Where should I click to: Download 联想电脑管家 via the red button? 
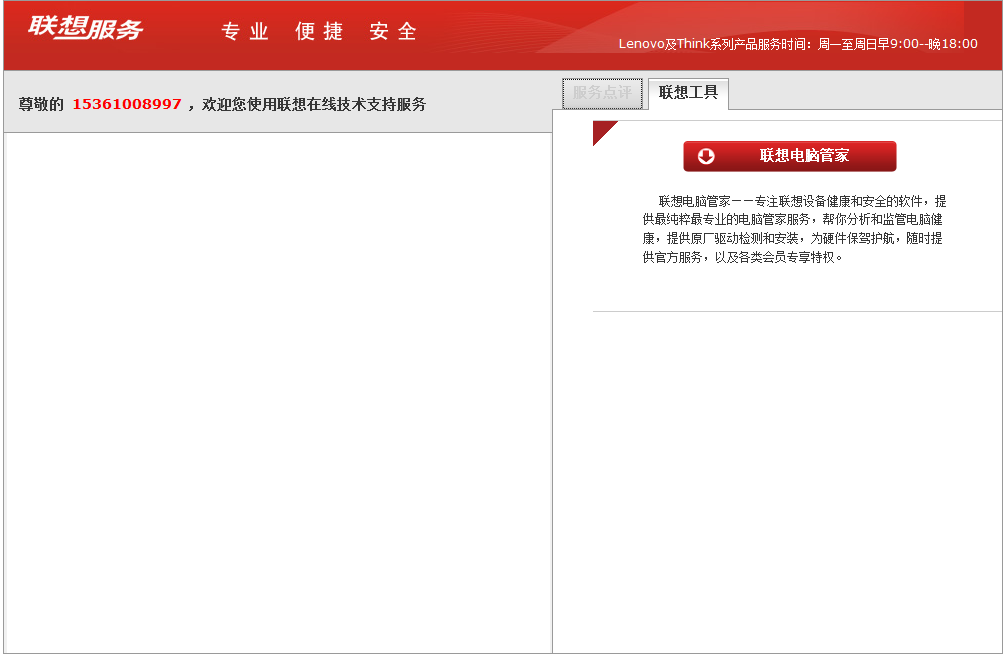pyautogui.click(x=789, y=156)
